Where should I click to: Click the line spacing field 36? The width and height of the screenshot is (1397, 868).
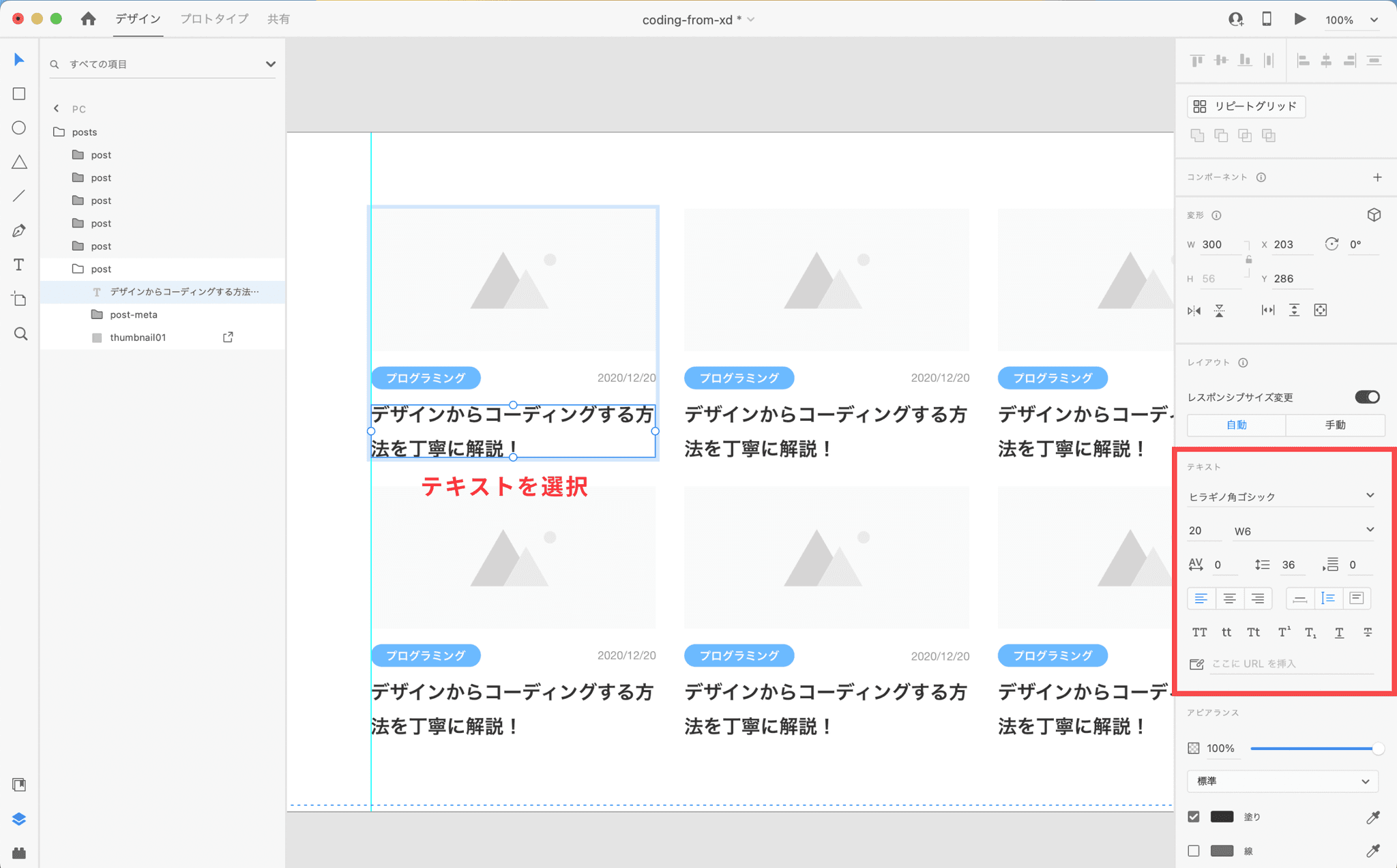[x=1293, y=565]
